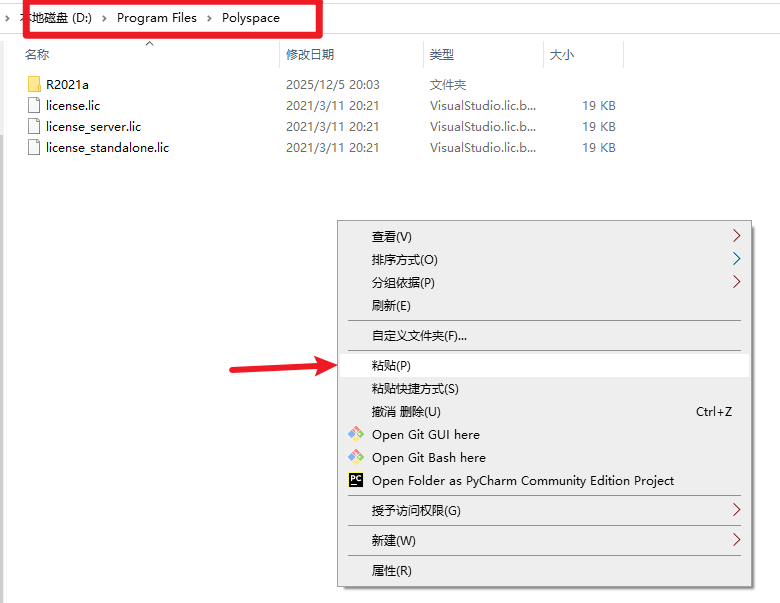Open dropdown chevron before Program Files in breadcrumb

[x=104, y=18]
